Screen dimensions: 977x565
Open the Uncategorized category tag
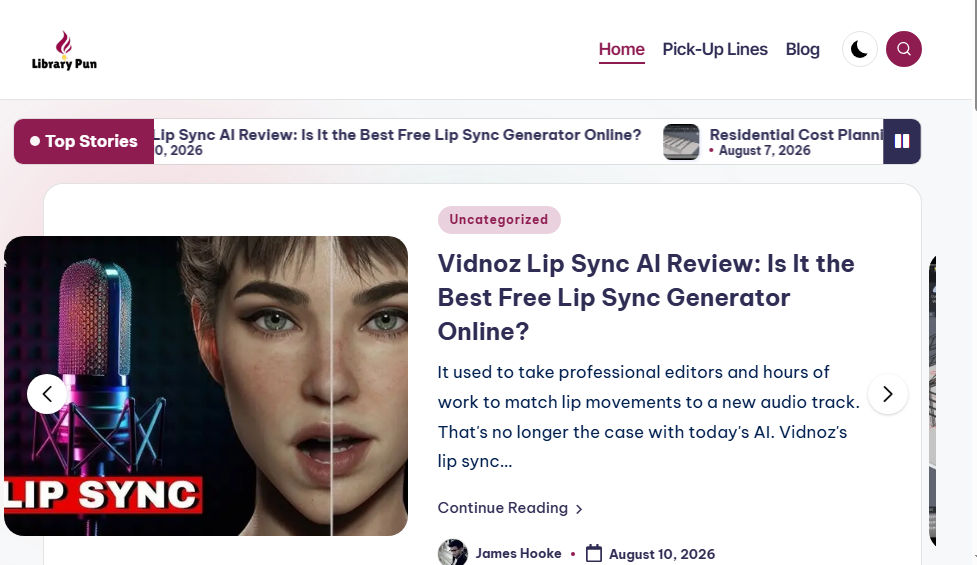pyautogui.click(x=499, y=220)
